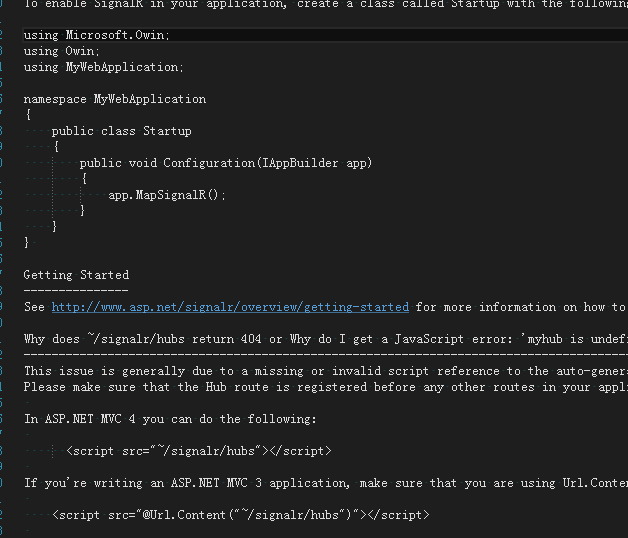Open the asp.net signalr getting-started link
The height and width of the screenshot is (538, 628).
(x=230, y=307)
